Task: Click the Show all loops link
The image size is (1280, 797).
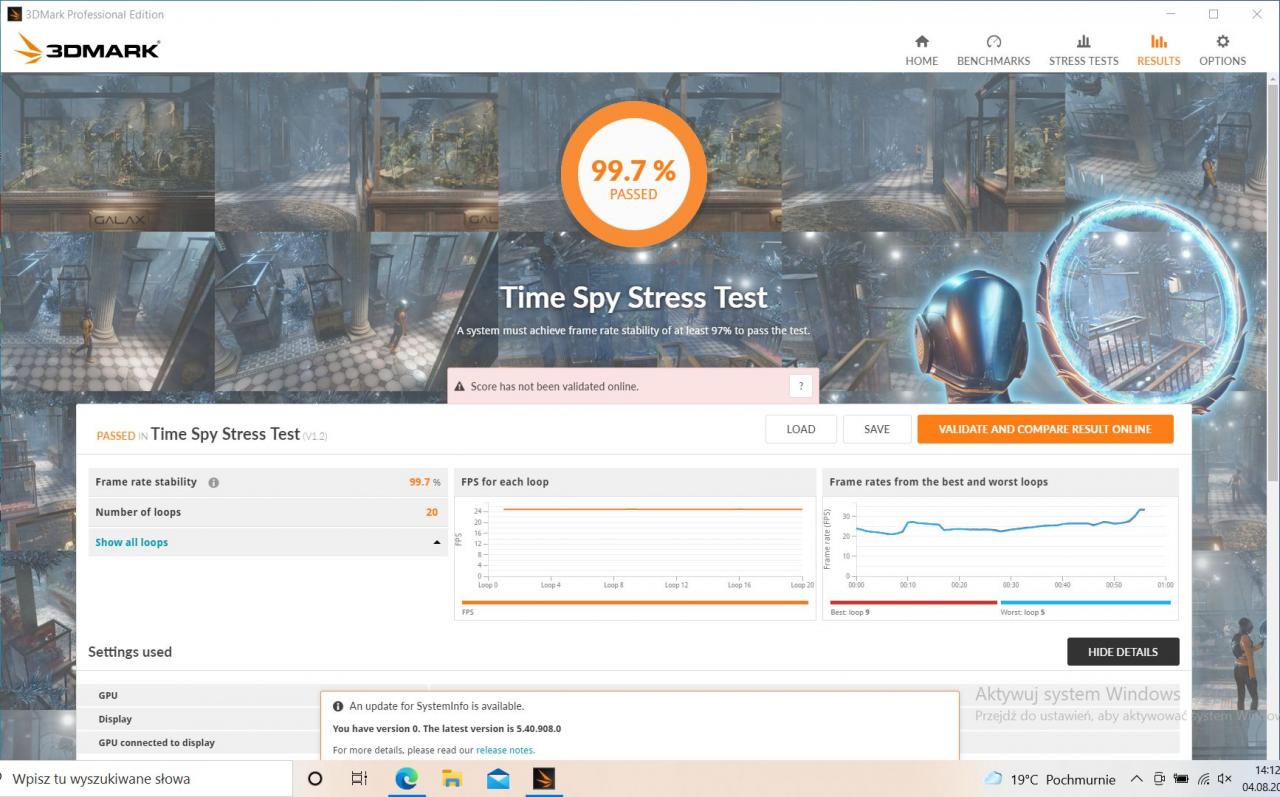Action: 131,542
